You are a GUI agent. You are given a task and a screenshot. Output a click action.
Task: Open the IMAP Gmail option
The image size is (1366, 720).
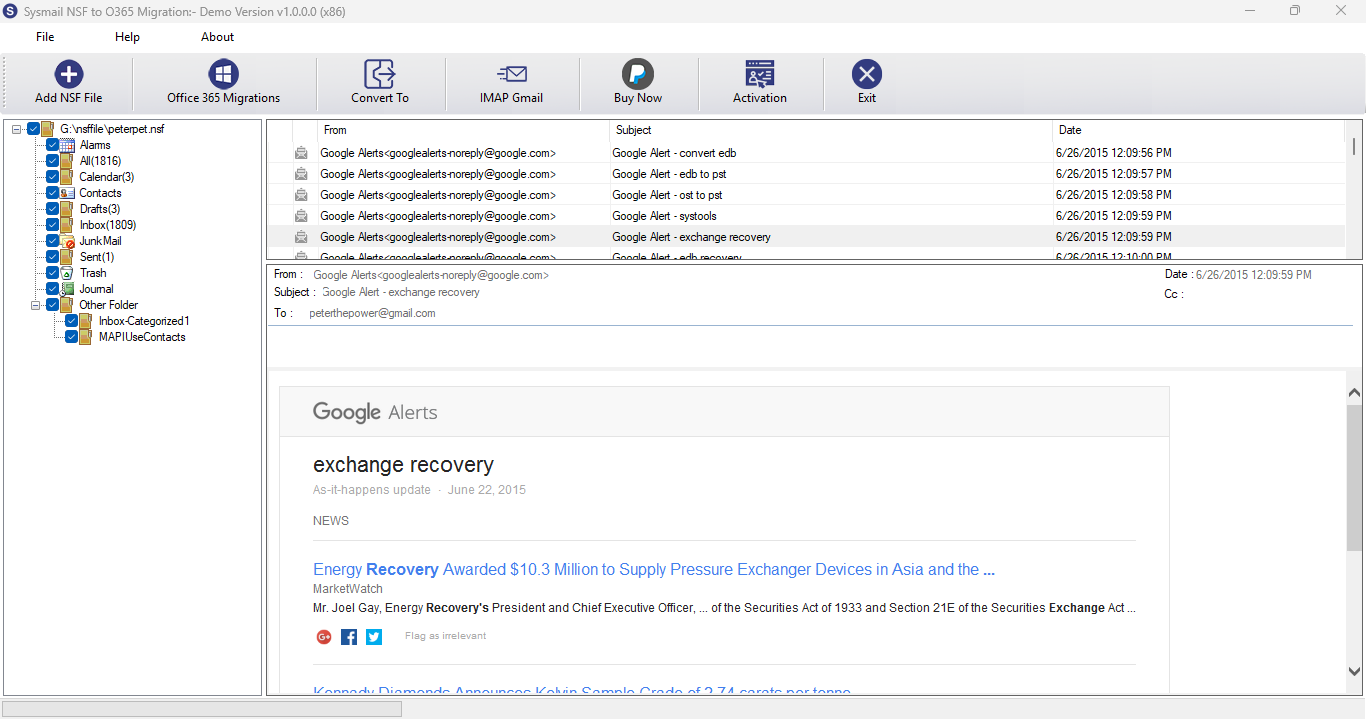(x=511, y=74)
